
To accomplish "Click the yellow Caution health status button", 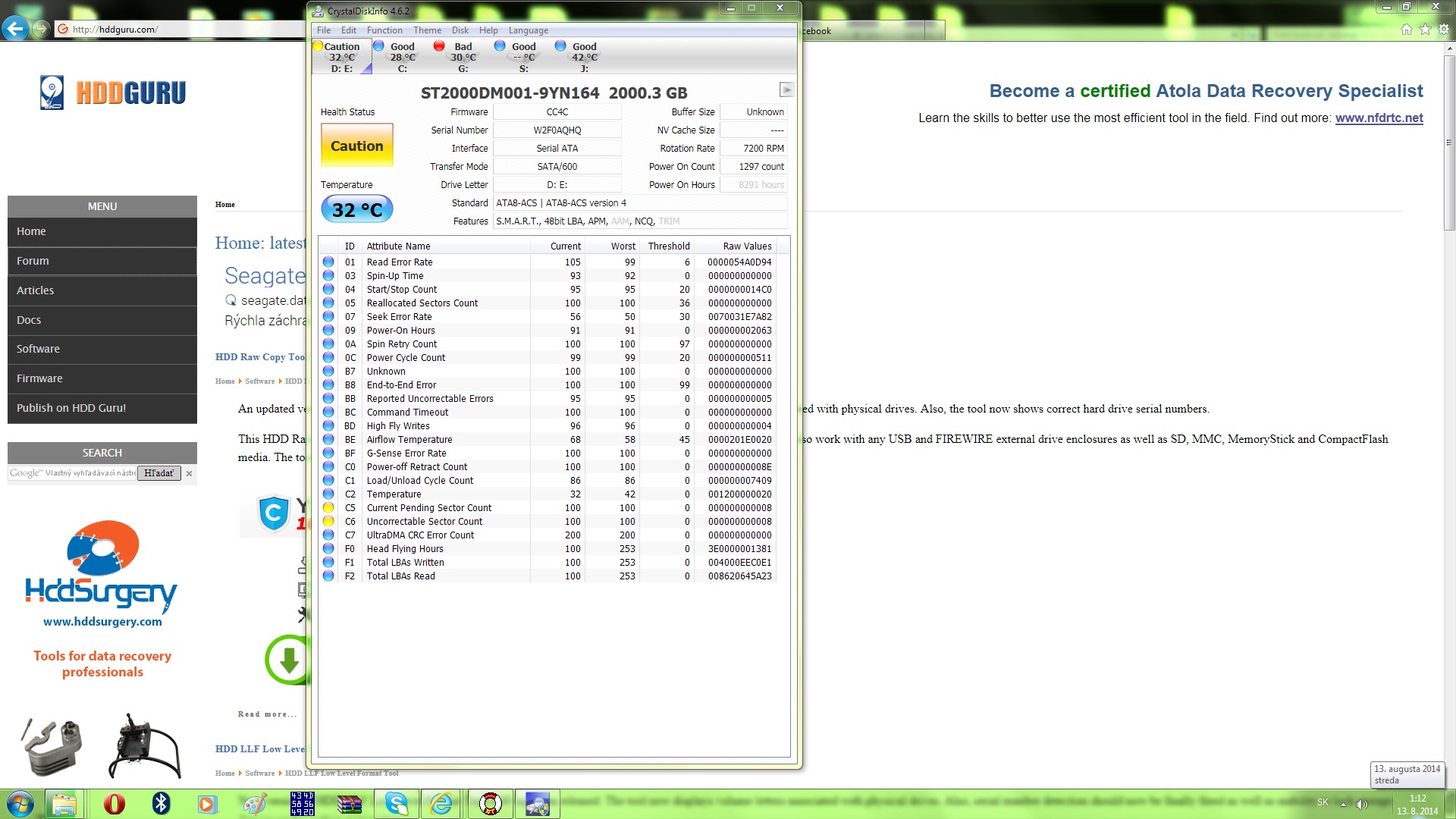I will [x=357, y=146].
